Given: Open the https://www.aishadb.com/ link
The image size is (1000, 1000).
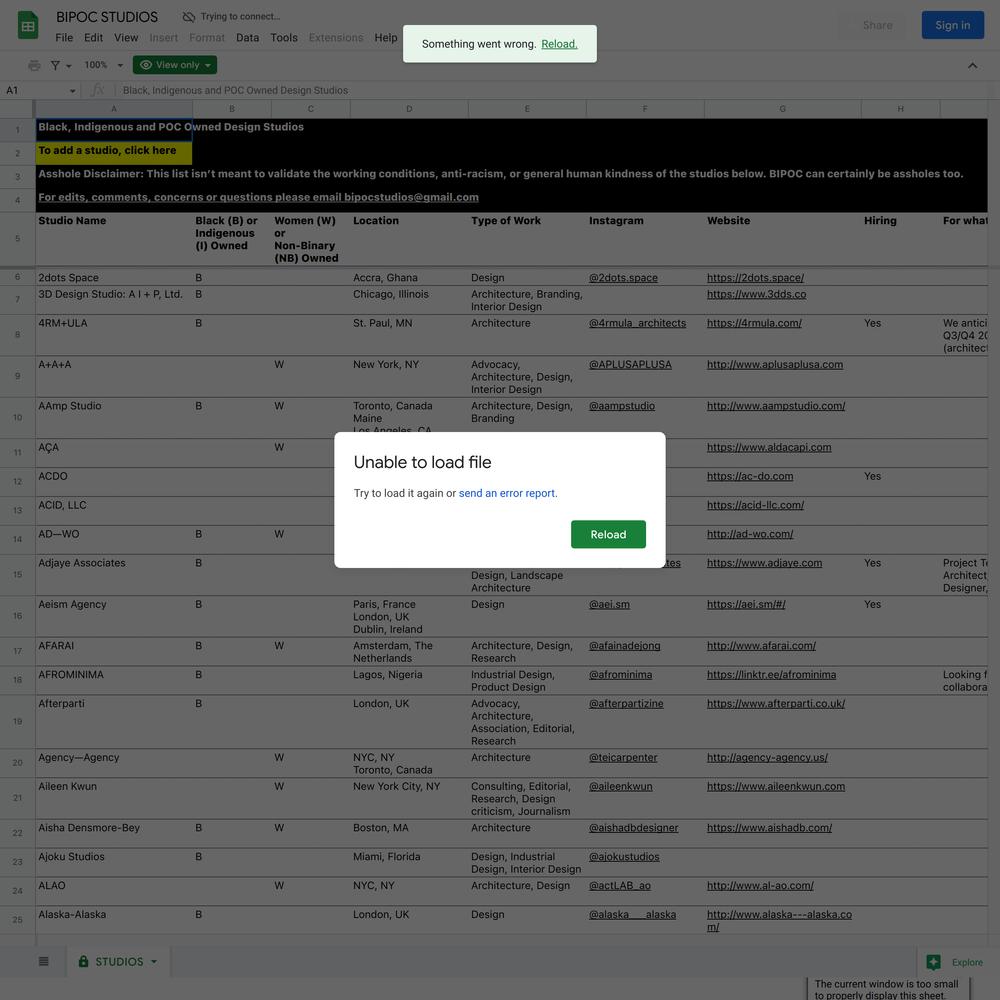Looking at the screenshot, I should click(770, 828).
